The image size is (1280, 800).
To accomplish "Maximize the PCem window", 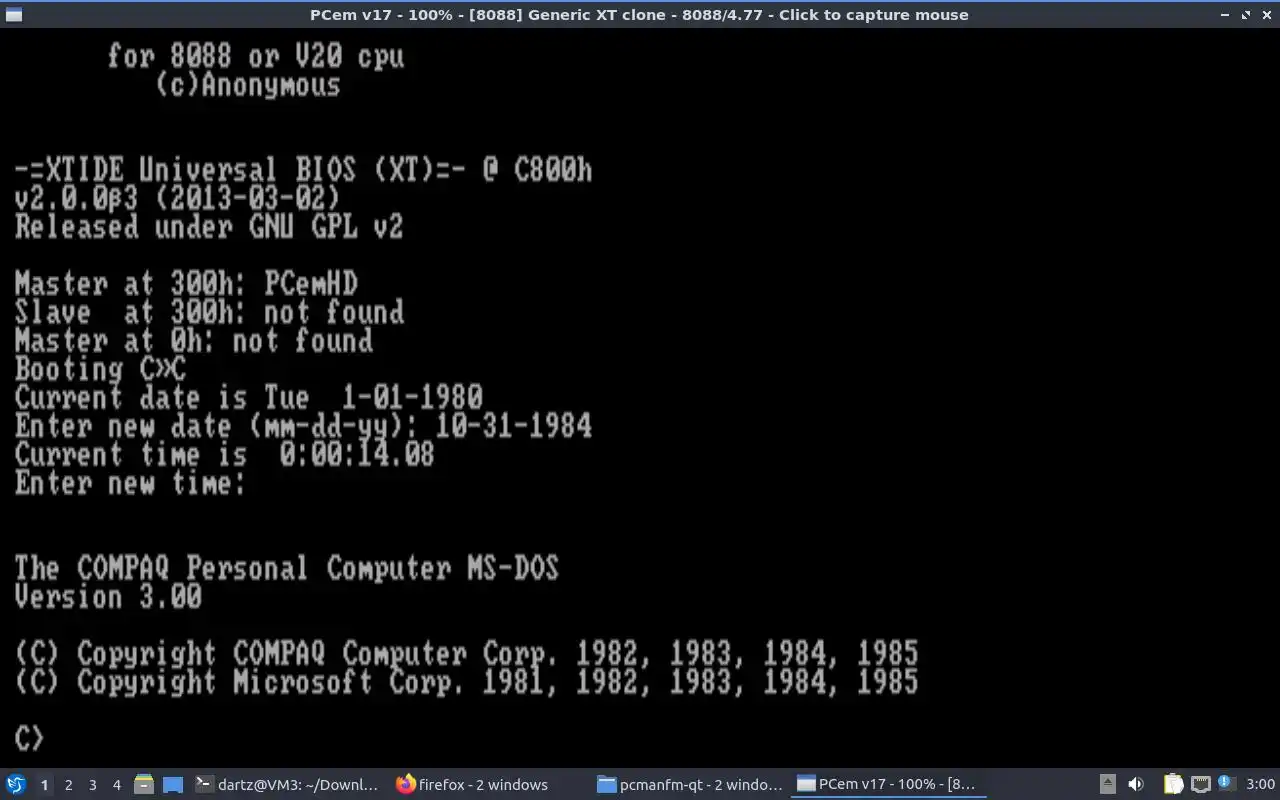I will pyautogui.click(x=1246, y=15).
